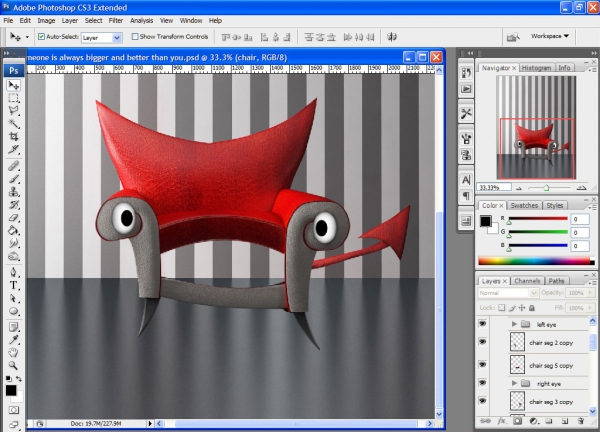Viewport: 600px width, 432px height.
Task: Open the Layer menu
Action: [x=70, y=21]
